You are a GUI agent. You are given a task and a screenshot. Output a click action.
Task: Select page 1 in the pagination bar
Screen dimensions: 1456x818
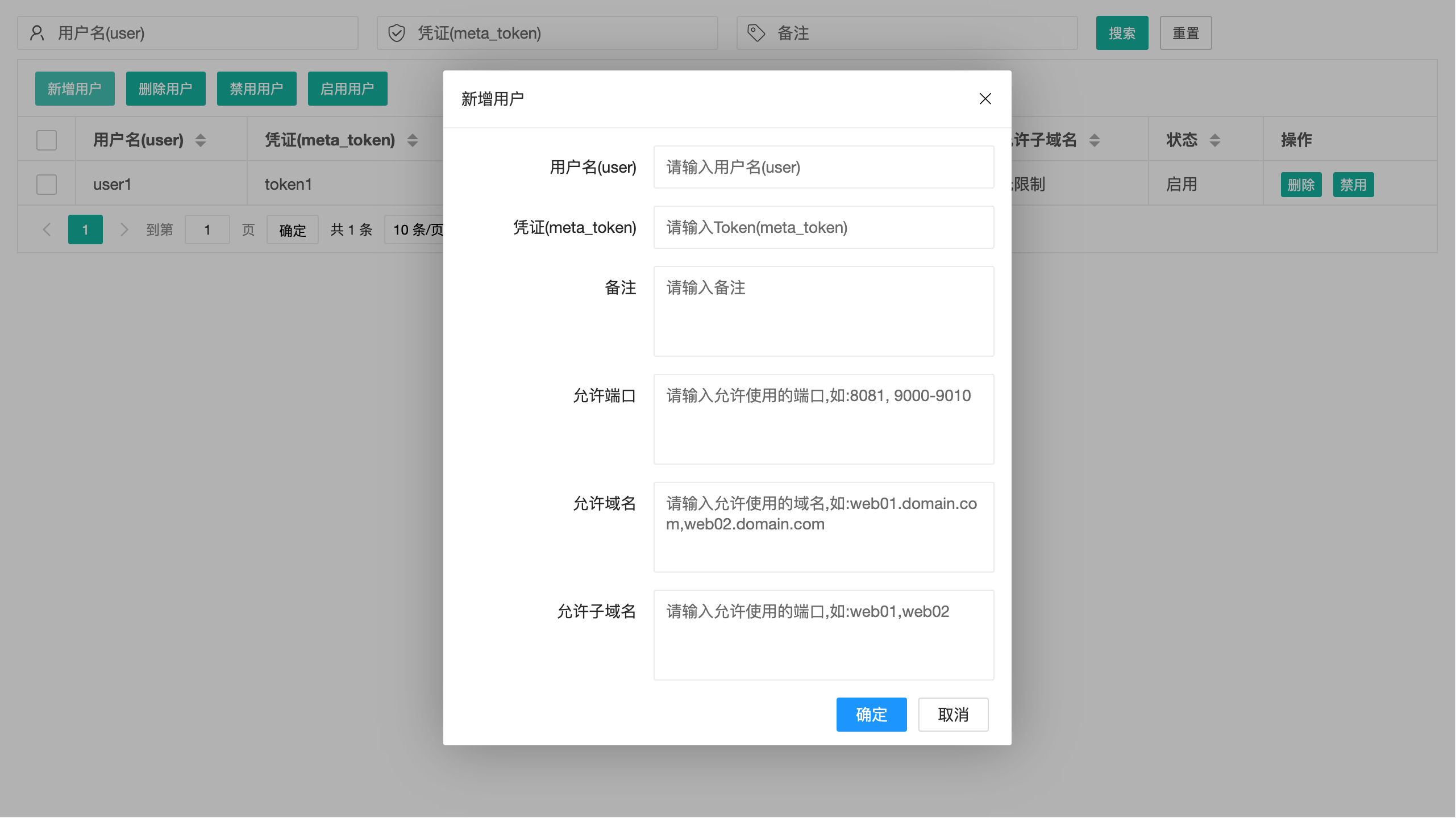pyautogui.click(x=85, y=229)
